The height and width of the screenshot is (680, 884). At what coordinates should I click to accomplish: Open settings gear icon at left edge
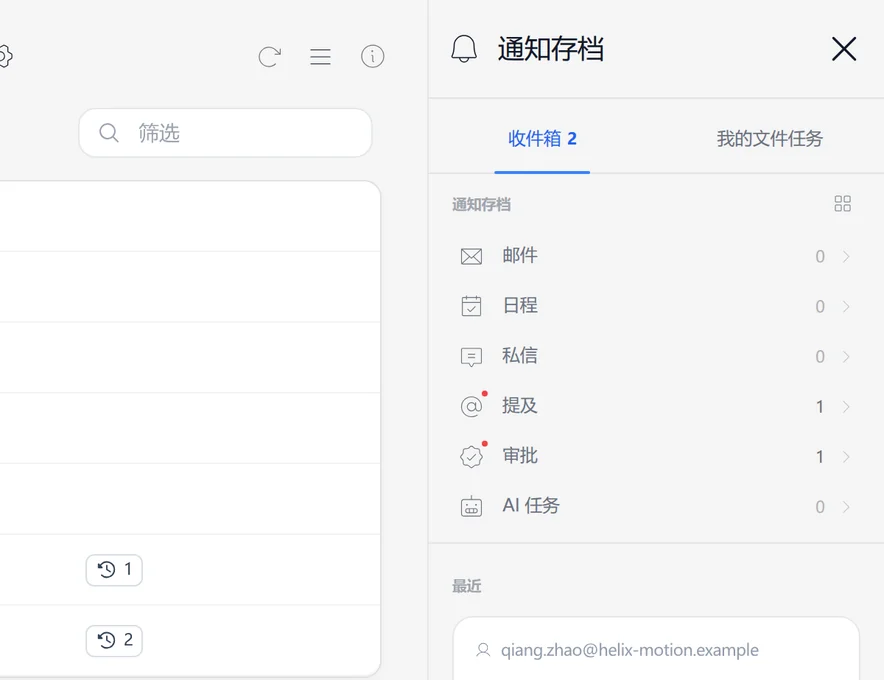coord(5,56)
